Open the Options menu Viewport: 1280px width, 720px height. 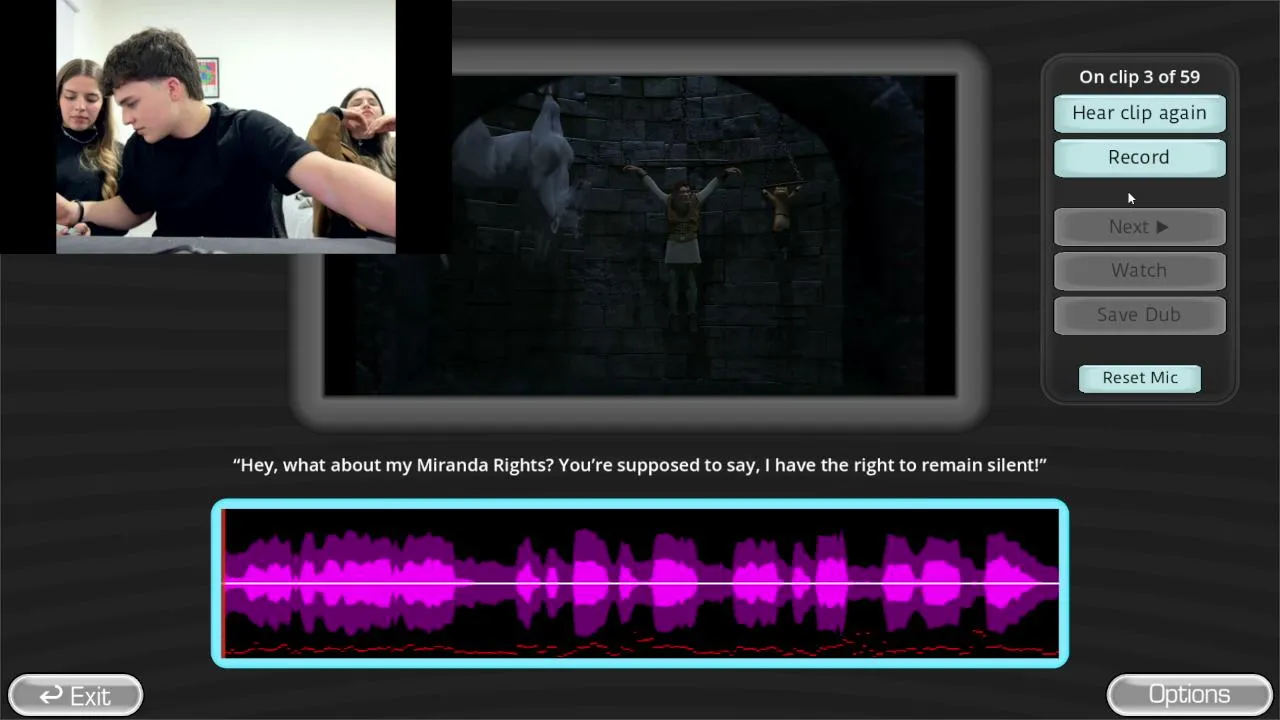pos(1189,695)
